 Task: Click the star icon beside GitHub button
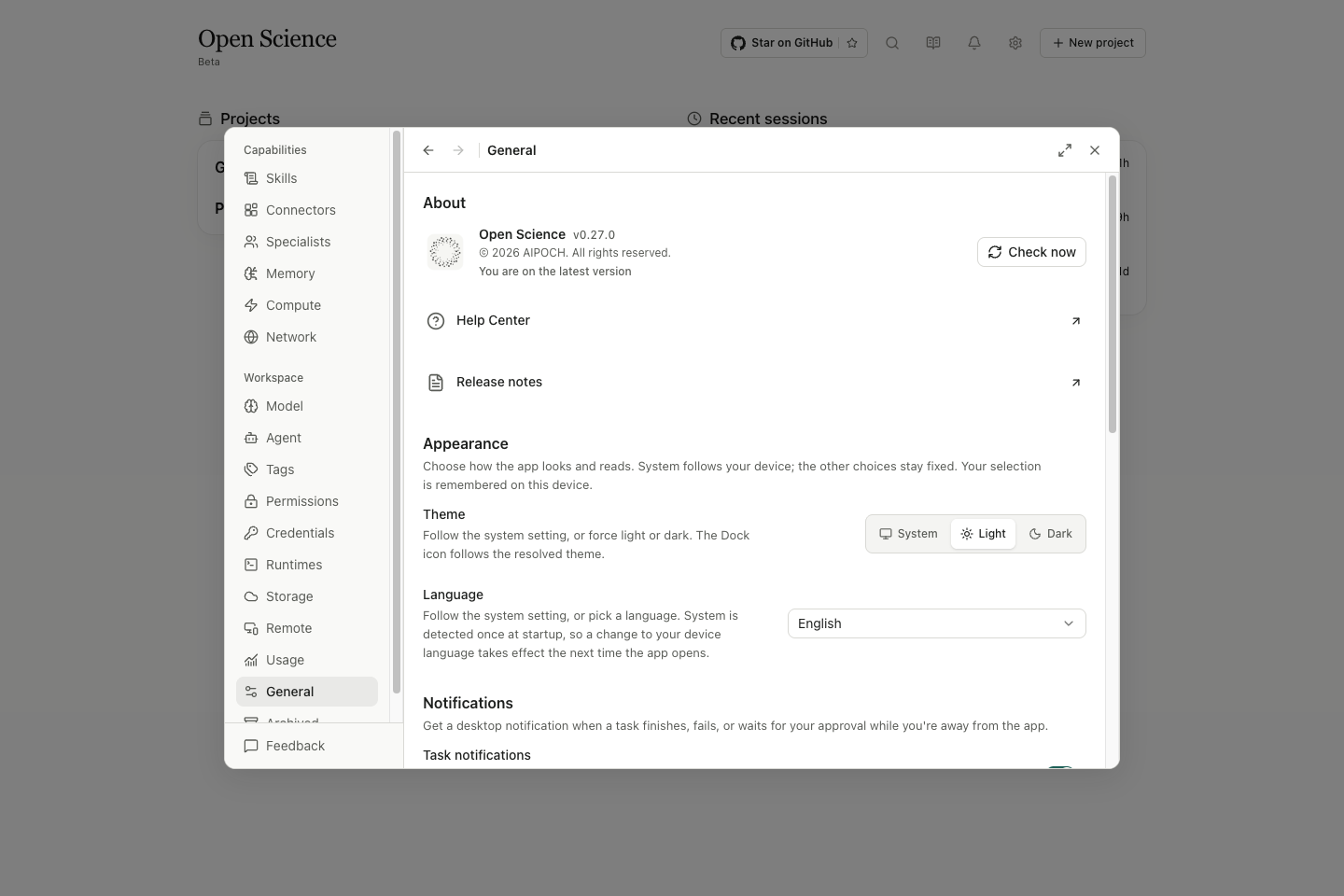pos(852,43)
